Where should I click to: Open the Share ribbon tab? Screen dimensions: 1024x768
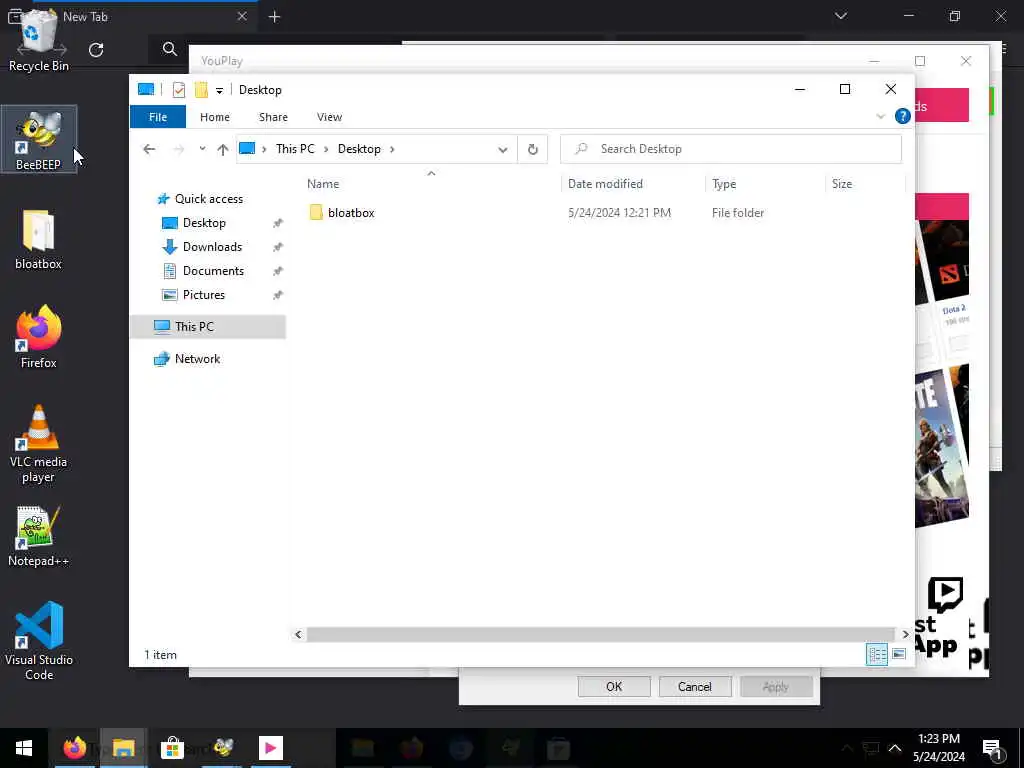pos(273,117)
